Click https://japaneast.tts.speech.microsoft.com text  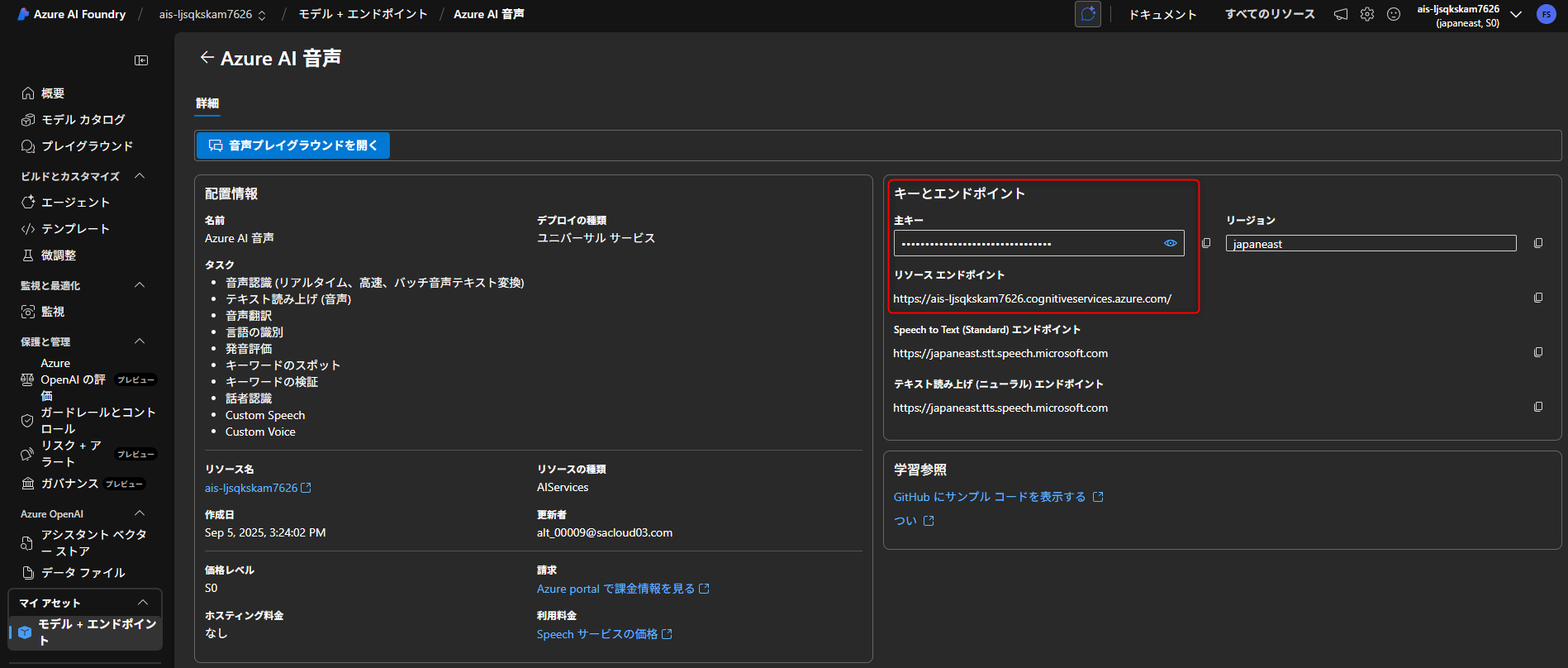[x=1000, y=408]
